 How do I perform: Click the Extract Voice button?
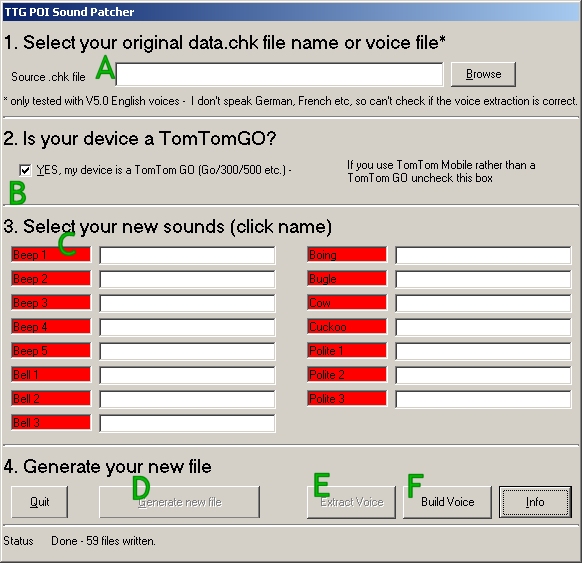351,502
